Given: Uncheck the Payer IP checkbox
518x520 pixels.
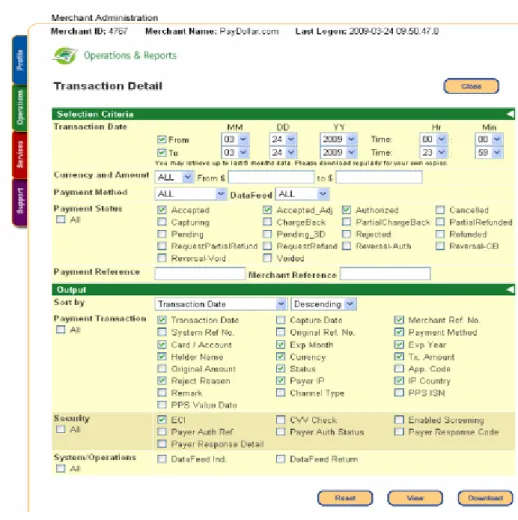Looking at the screenshot, I should [x=281, y=381].
